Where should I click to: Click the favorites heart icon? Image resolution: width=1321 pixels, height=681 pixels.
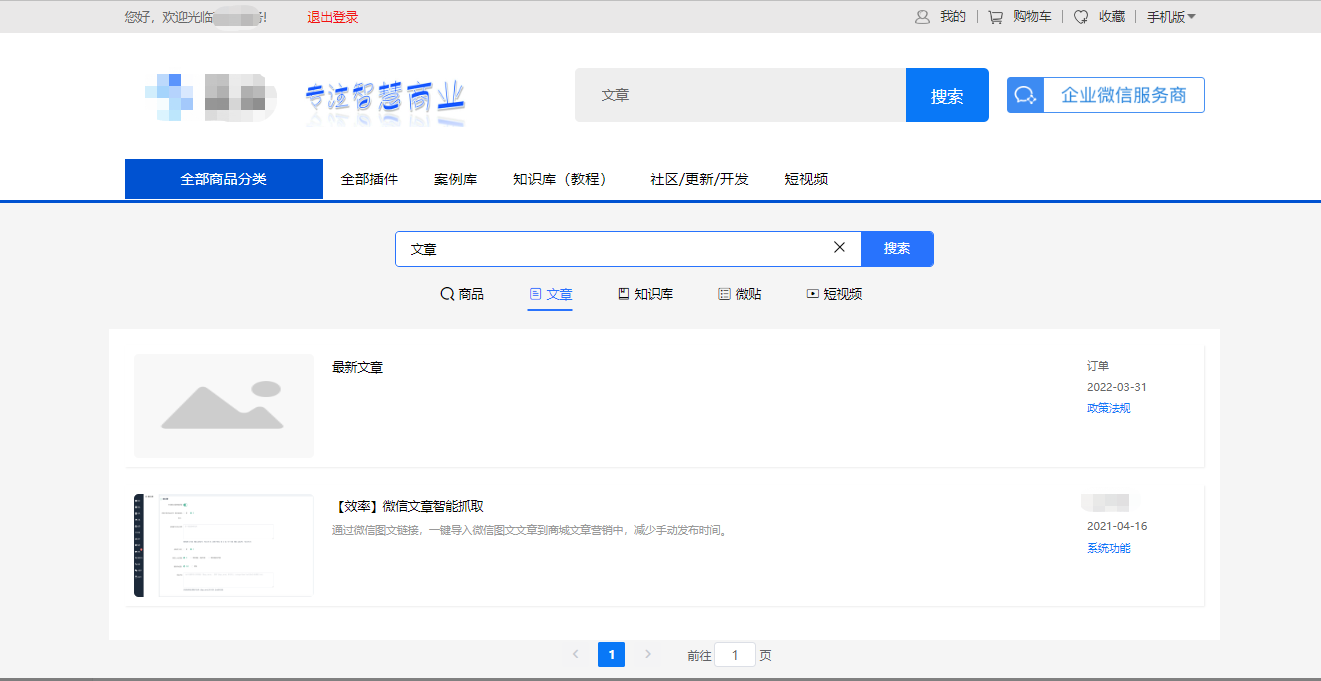coord(1081,17)
